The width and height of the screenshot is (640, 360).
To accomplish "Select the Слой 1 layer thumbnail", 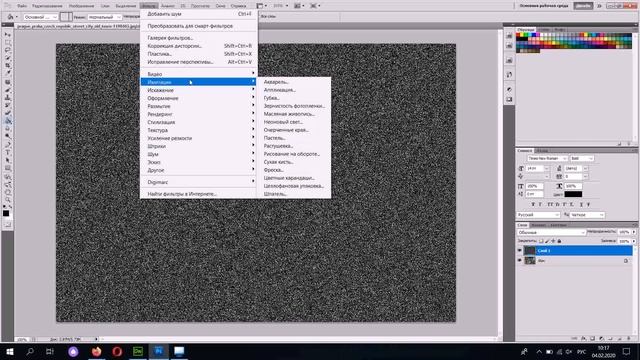I will click(530, 251).
